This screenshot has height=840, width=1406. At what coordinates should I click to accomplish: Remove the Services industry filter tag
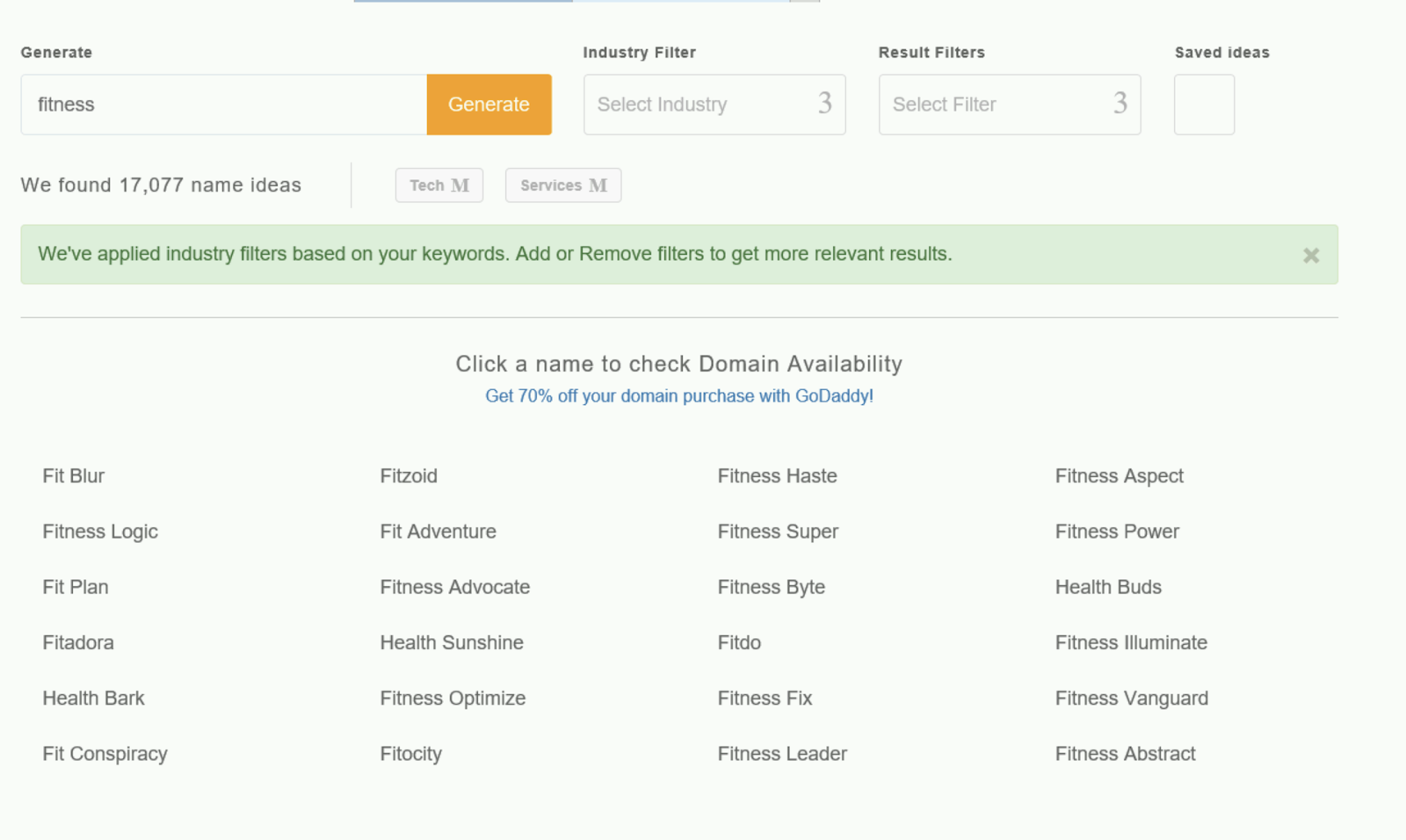pyautogui.click(x=598, y=185)
